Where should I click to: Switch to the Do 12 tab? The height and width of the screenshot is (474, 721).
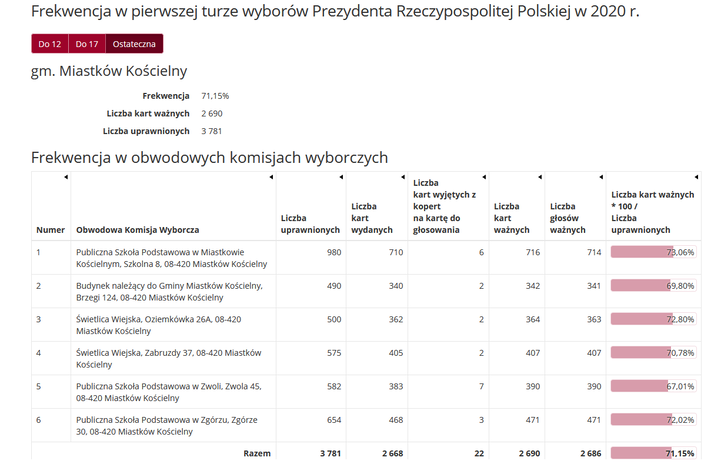[50, 44]
